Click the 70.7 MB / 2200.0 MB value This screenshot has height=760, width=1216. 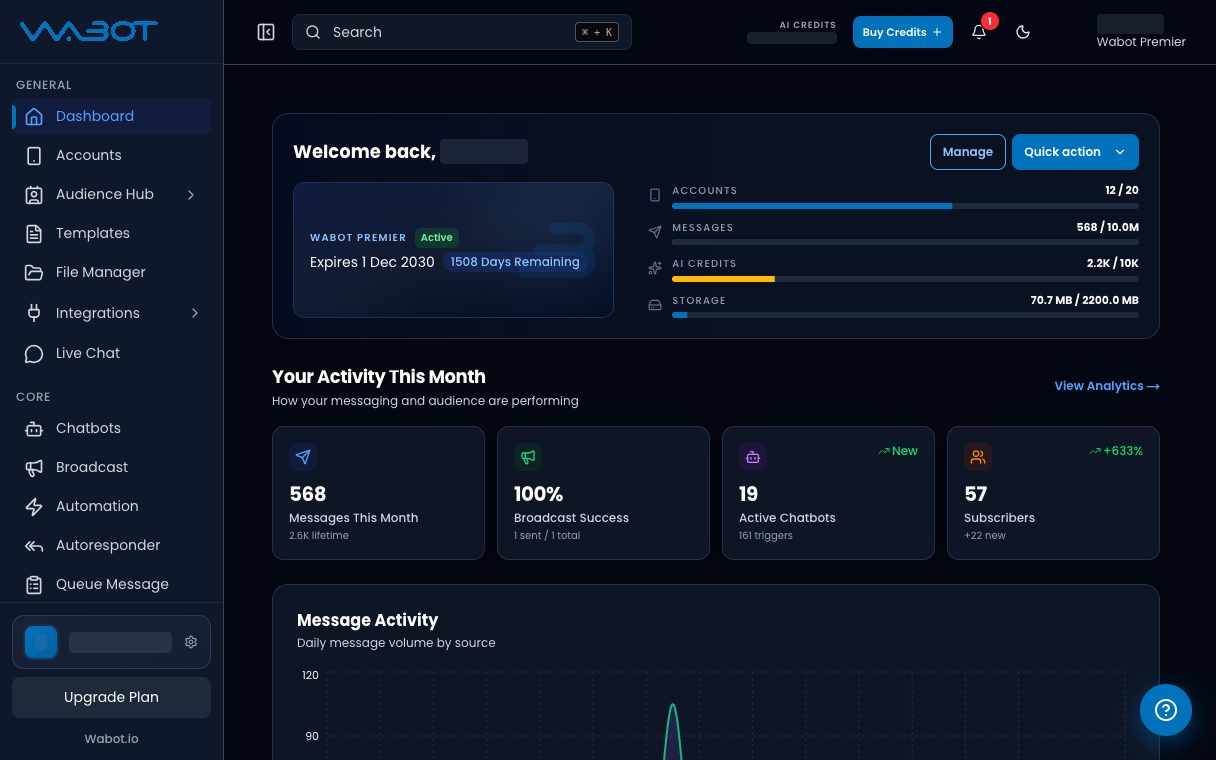[1084, 300]
